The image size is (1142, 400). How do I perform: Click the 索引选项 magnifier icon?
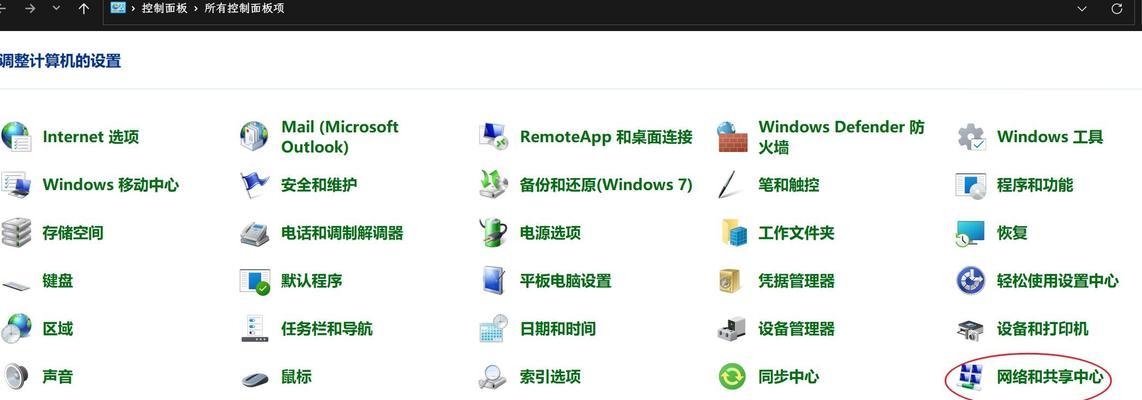tap(492, 377)
